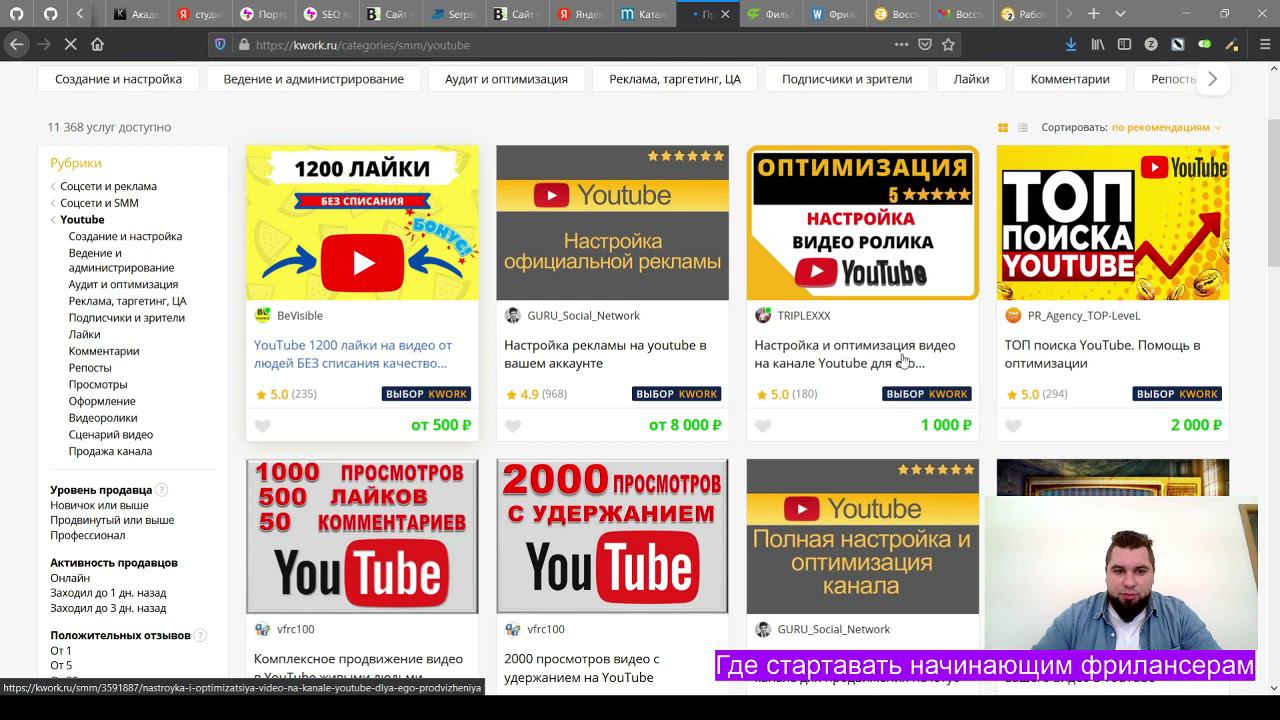Open YouTube 1200 лайки kwork title link

tap(353, 354)
